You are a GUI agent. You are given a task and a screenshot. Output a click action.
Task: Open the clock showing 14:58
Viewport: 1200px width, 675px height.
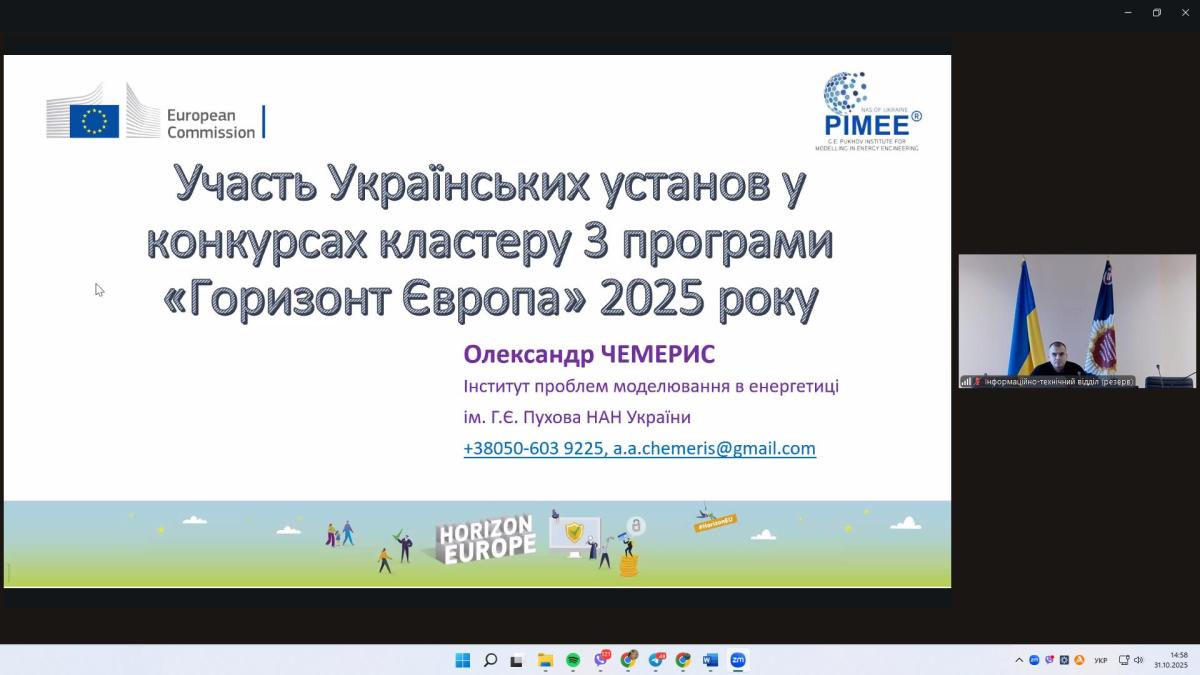[x=1169, y=660]
